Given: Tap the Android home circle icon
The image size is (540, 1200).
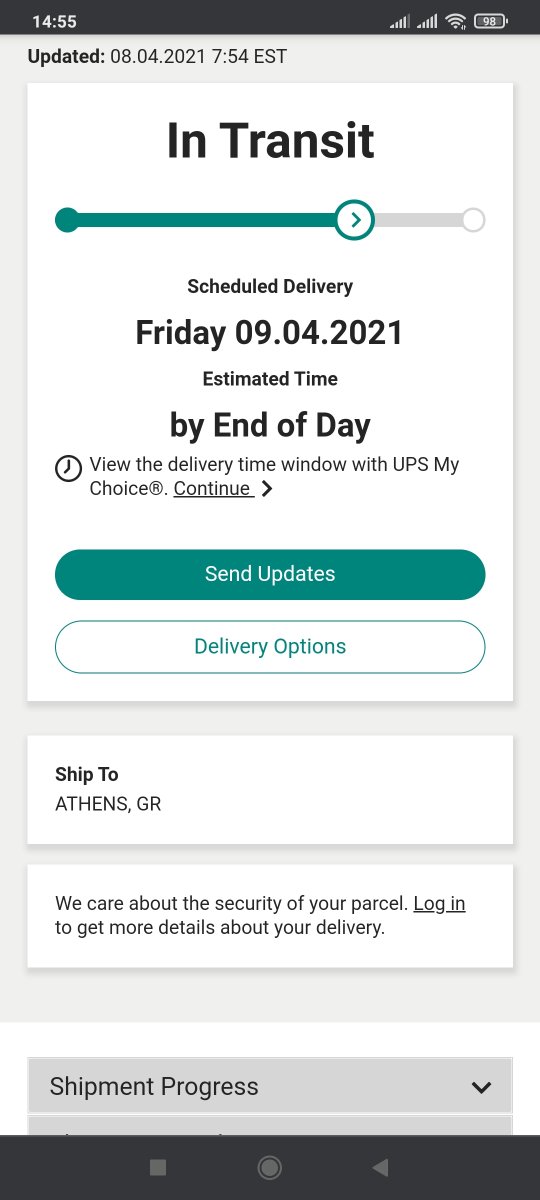Looking at the screenshot, I should (x=269, y=1167).
